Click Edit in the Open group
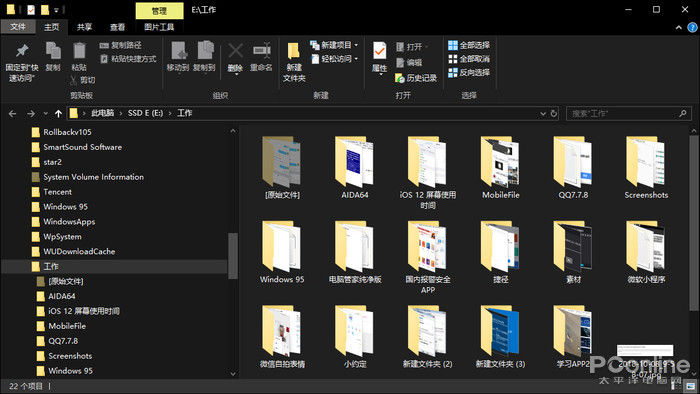Viewport: 700px width, 394px height. coord(409,62)
